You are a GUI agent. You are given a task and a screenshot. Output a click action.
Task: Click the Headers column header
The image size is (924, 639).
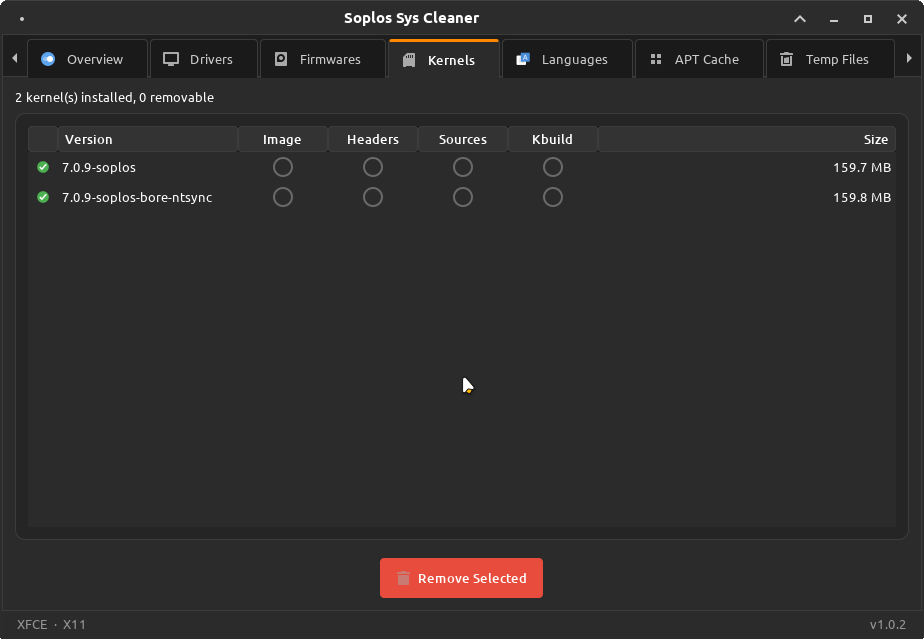click(373, 139)
